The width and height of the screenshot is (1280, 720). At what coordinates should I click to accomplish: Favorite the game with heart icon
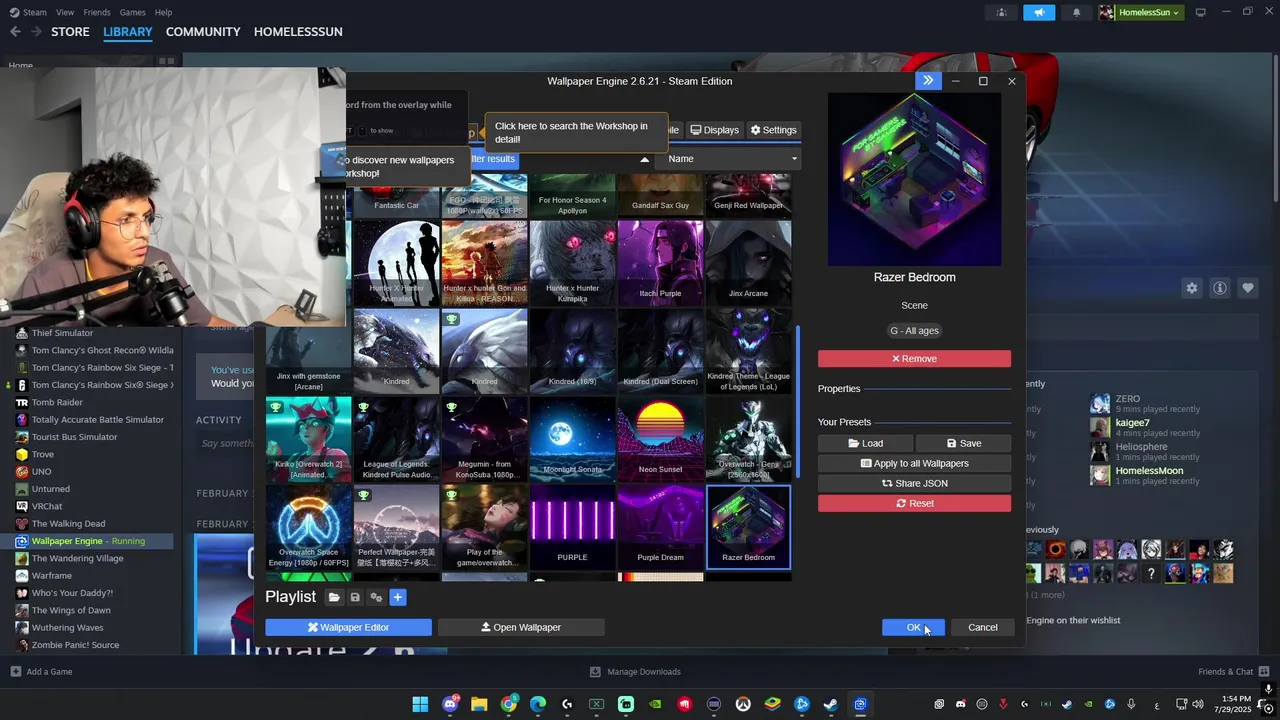1247,288
